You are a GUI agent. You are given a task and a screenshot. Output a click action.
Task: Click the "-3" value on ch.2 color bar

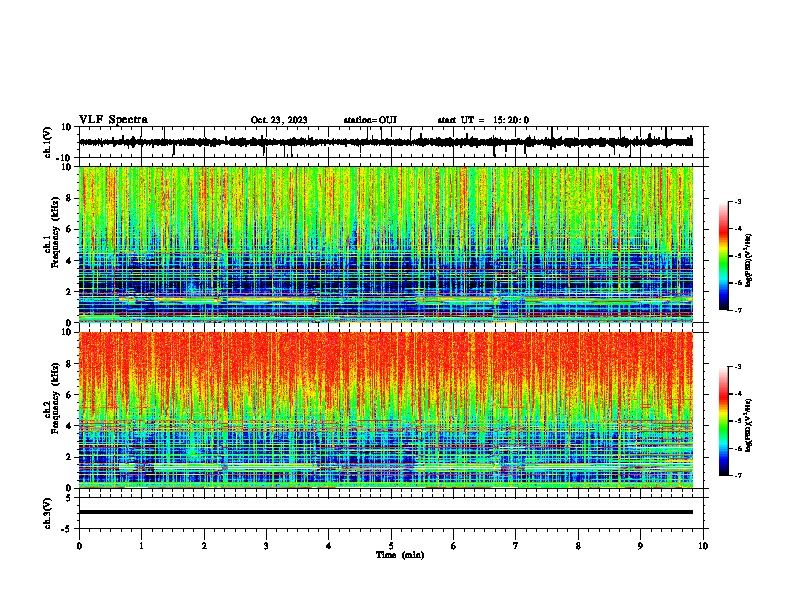pyautogui.click(x=737, y=367)
